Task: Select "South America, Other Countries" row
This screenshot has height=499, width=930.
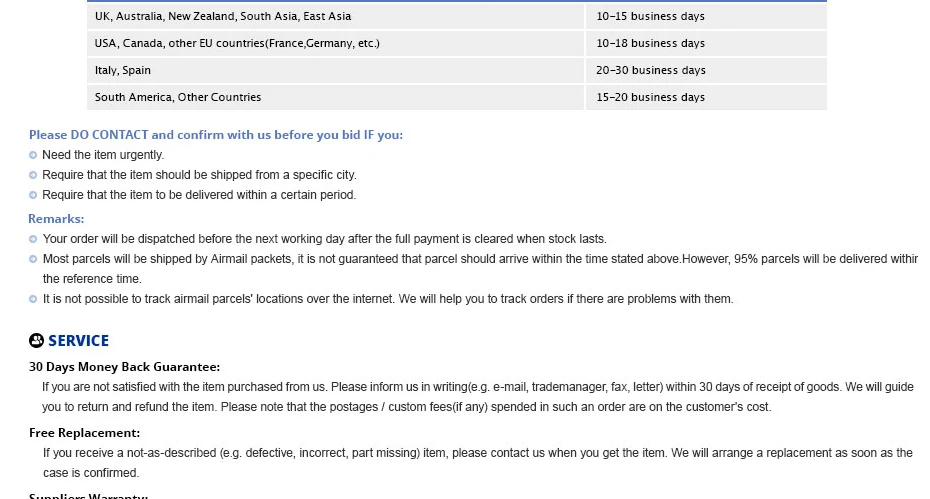Action: [178, 97]
